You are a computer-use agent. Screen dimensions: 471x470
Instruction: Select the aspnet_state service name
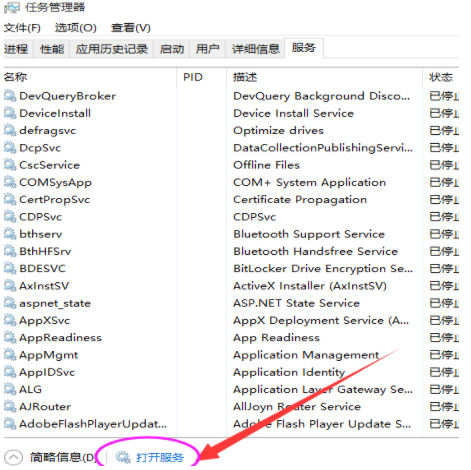[55, 304]
